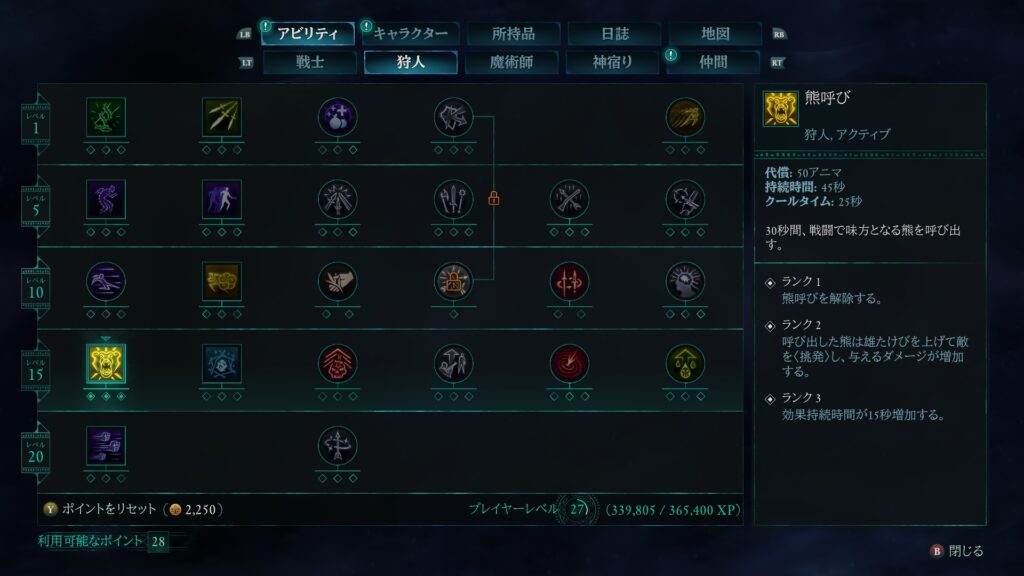The height and width of the screenshot is (576, 1024).
Task: Click the orange lock on the connector line
Action: point(494,198)
